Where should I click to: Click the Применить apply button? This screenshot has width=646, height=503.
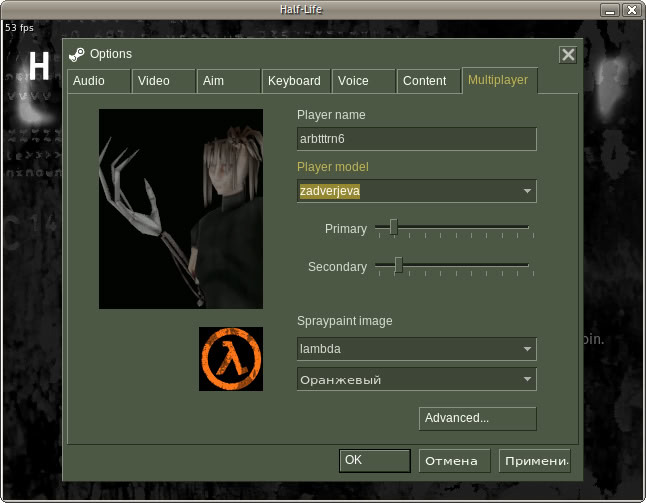[534, 460]
